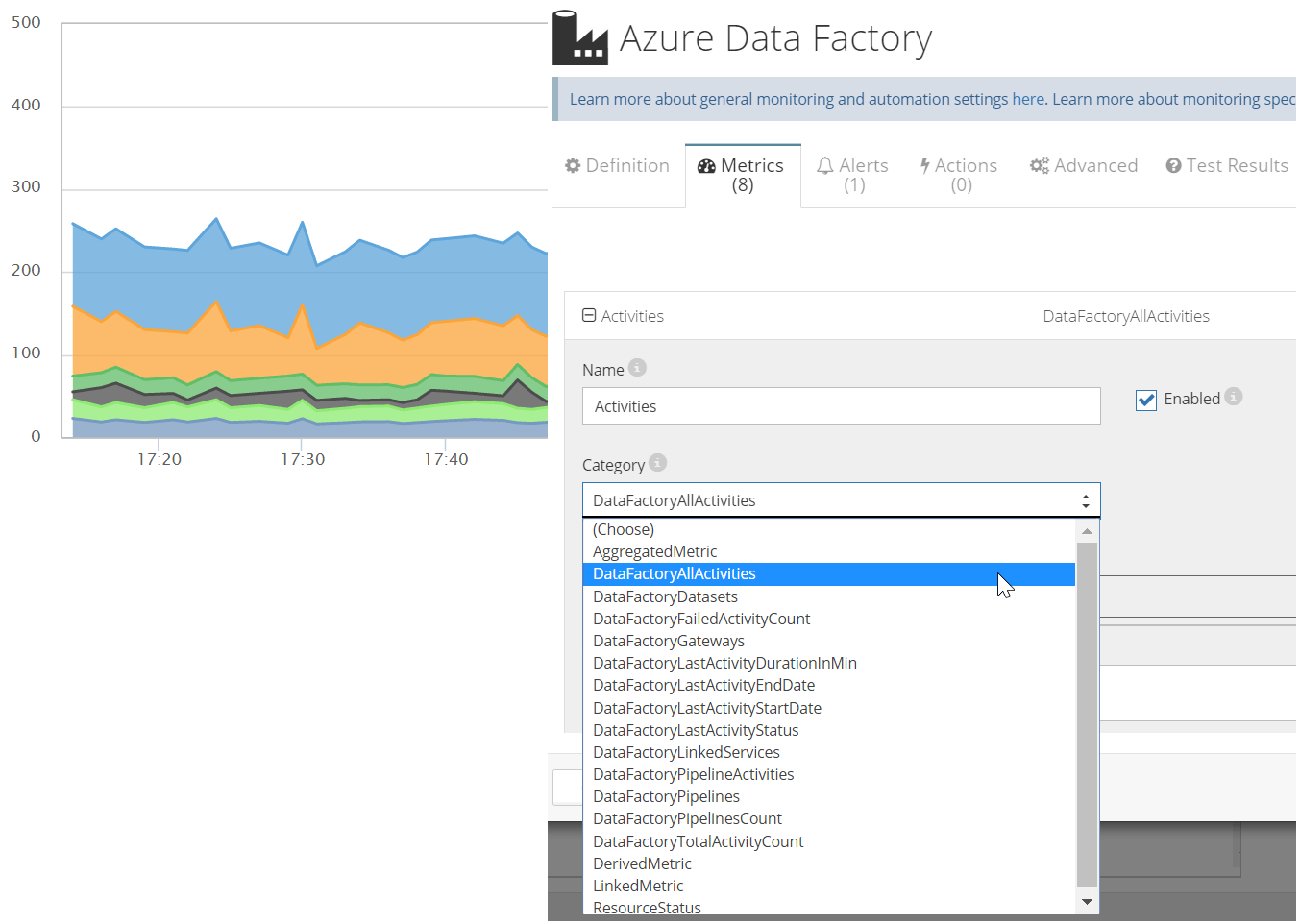Choose the (Choose) option in list
Viewport: 1300px width, 924px height.
pos(828,529)
